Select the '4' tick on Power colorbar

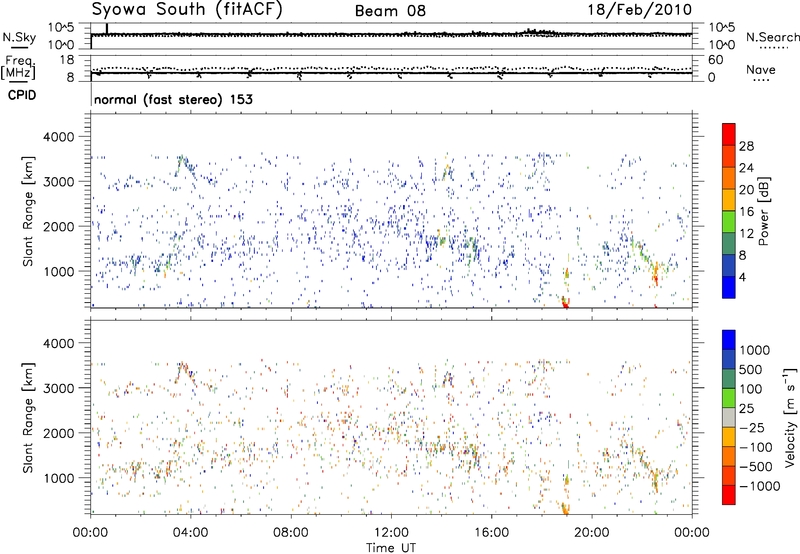[742, 277]
